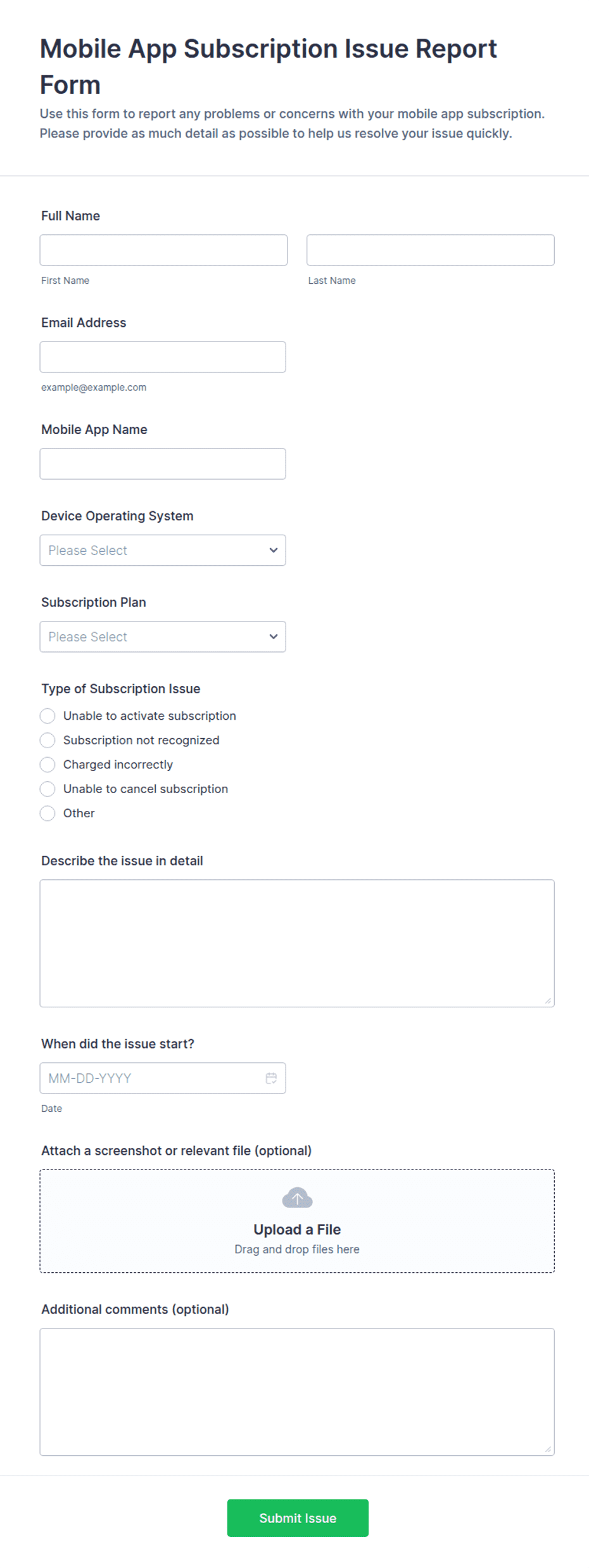This screenshot has height=1568, width=589.
Task: Open the calendar icon in date field
Action: [271, 1078]
